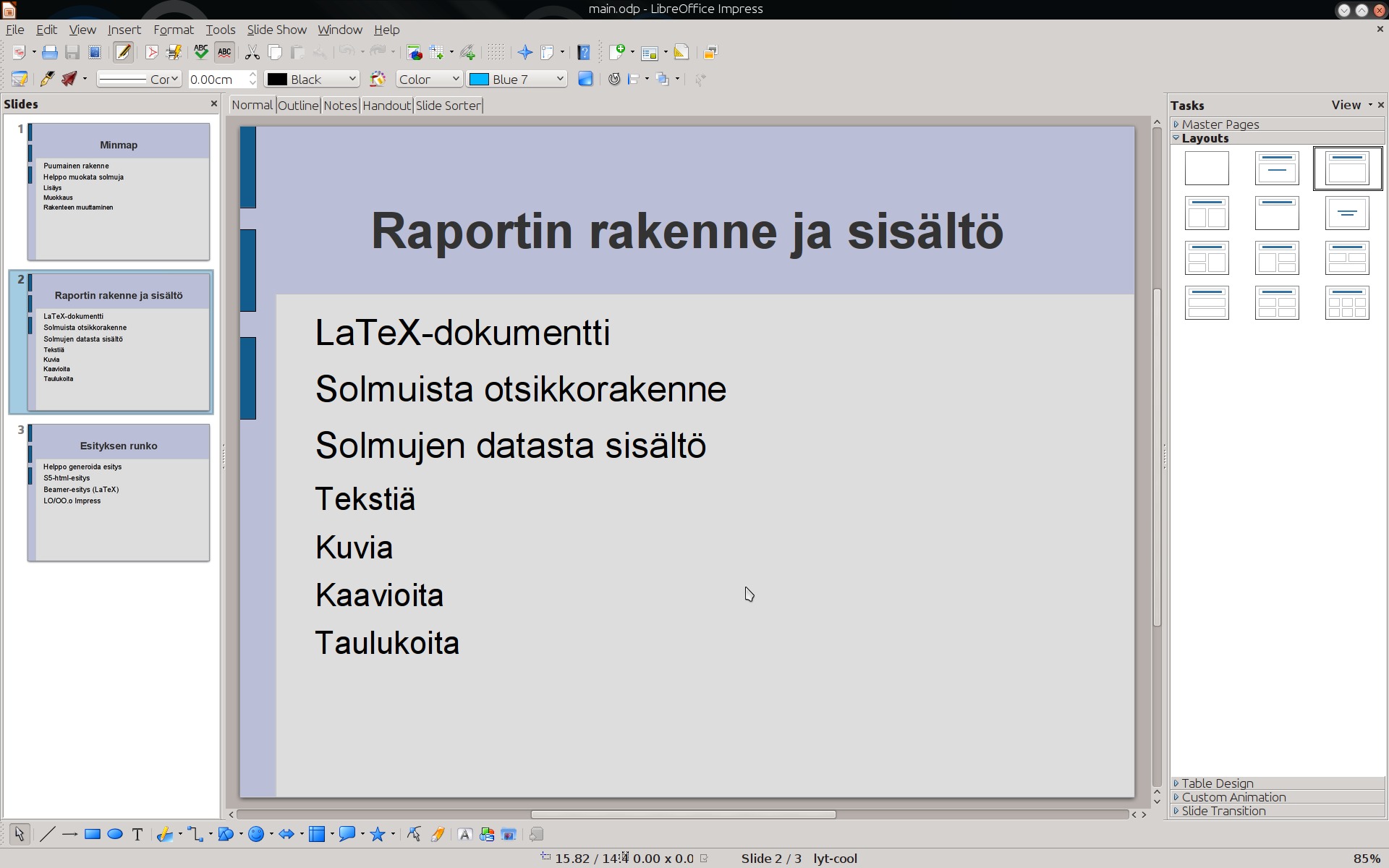
Task: Open the Arrange dropdown arrow
Action: [677, 79]
